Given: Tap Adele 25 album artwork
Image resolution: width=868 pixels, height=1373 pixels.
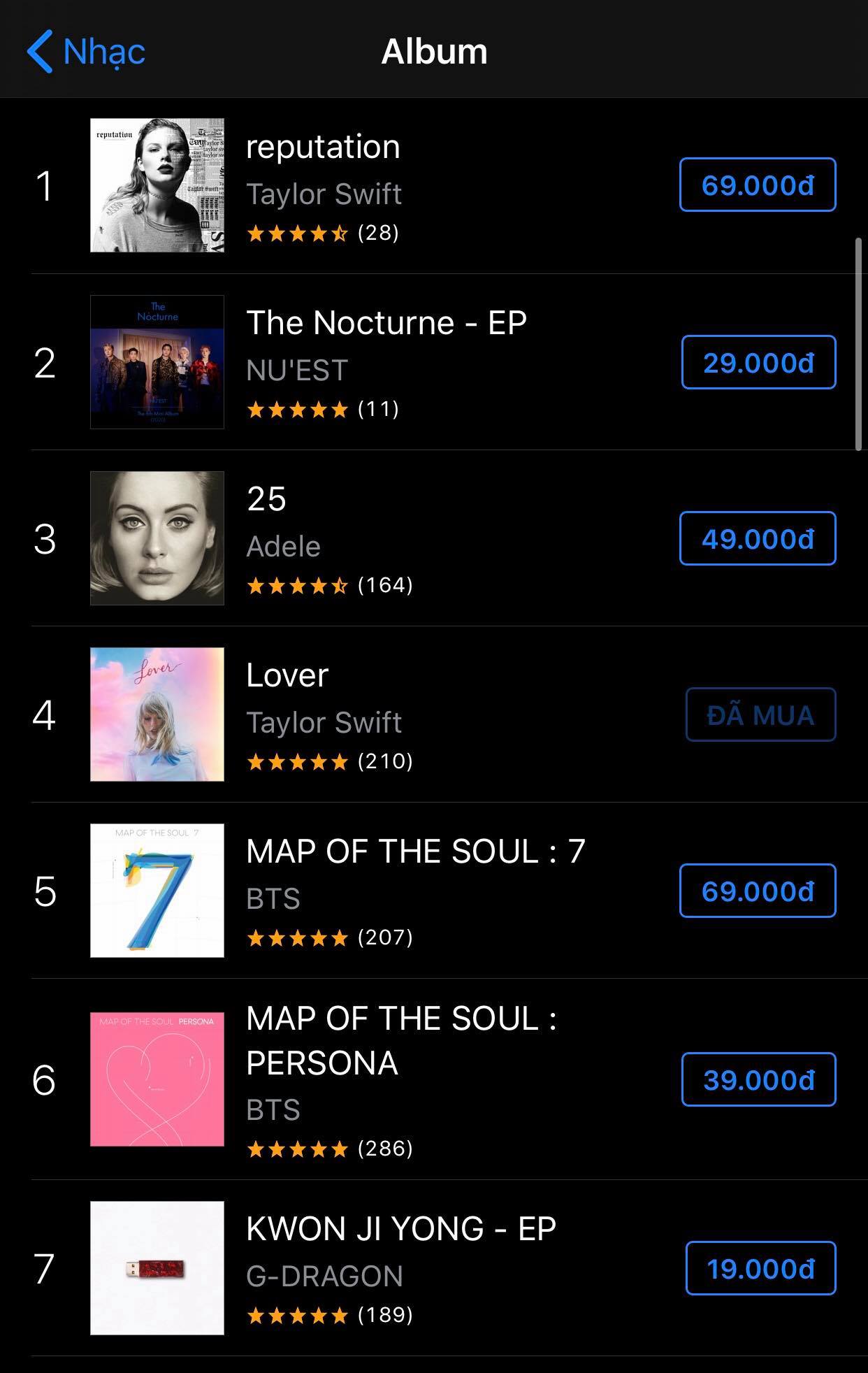Looking at the screenshot, I should [157, 538].
